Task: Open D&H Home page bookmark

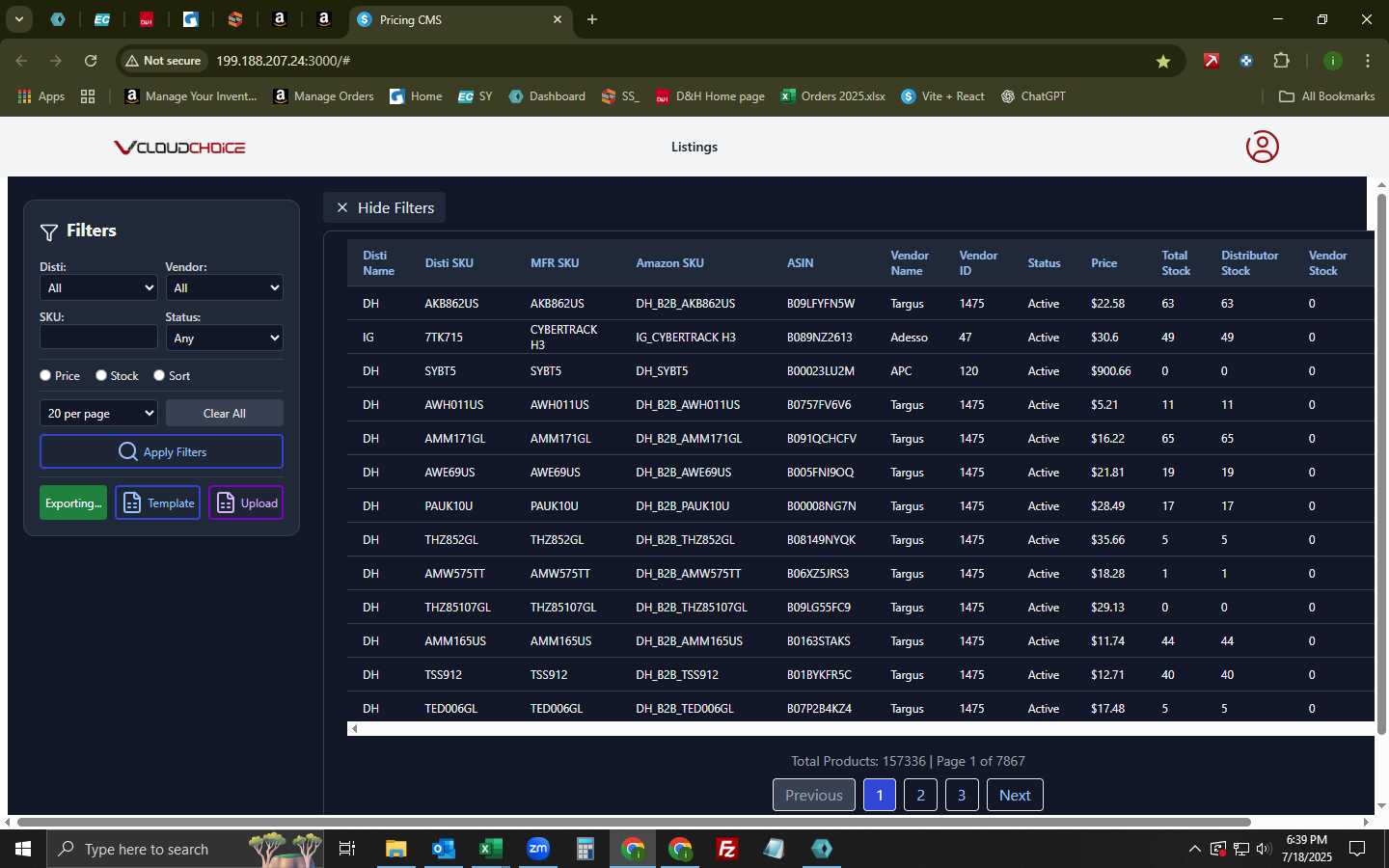Action: point(710,96)
